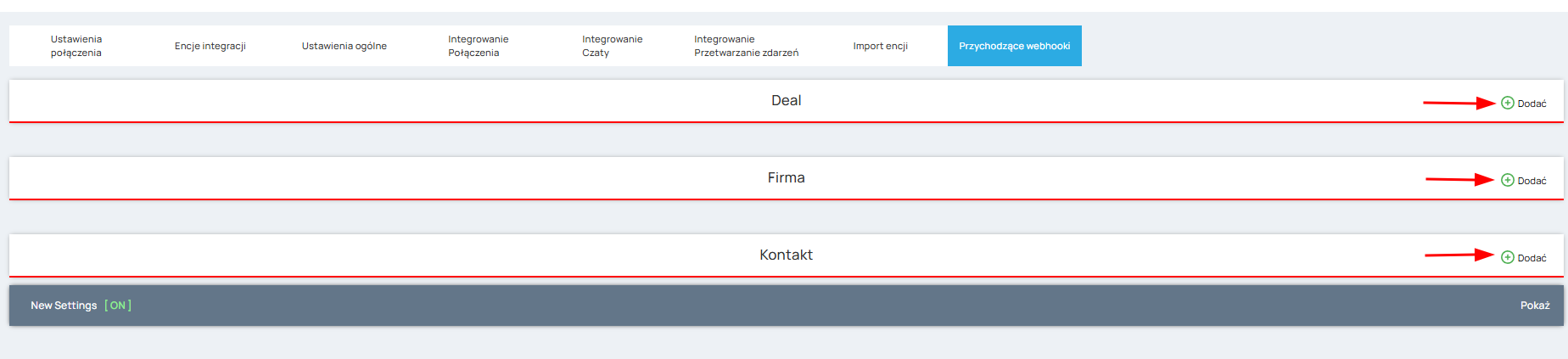
Task: Click the Dodać label in the Kontakt section
Action: pos(1532,258)
